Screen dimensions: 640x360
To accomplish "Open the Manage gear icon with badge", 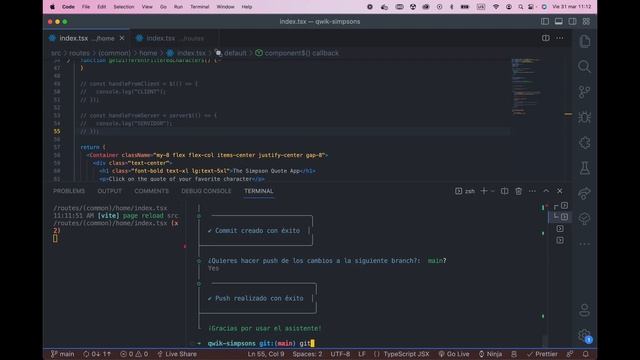I will 584,336.
